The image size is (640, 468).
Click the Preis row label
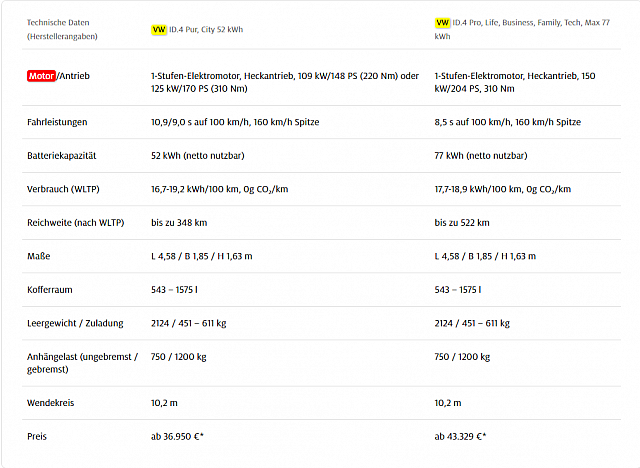tap(37, 436)
